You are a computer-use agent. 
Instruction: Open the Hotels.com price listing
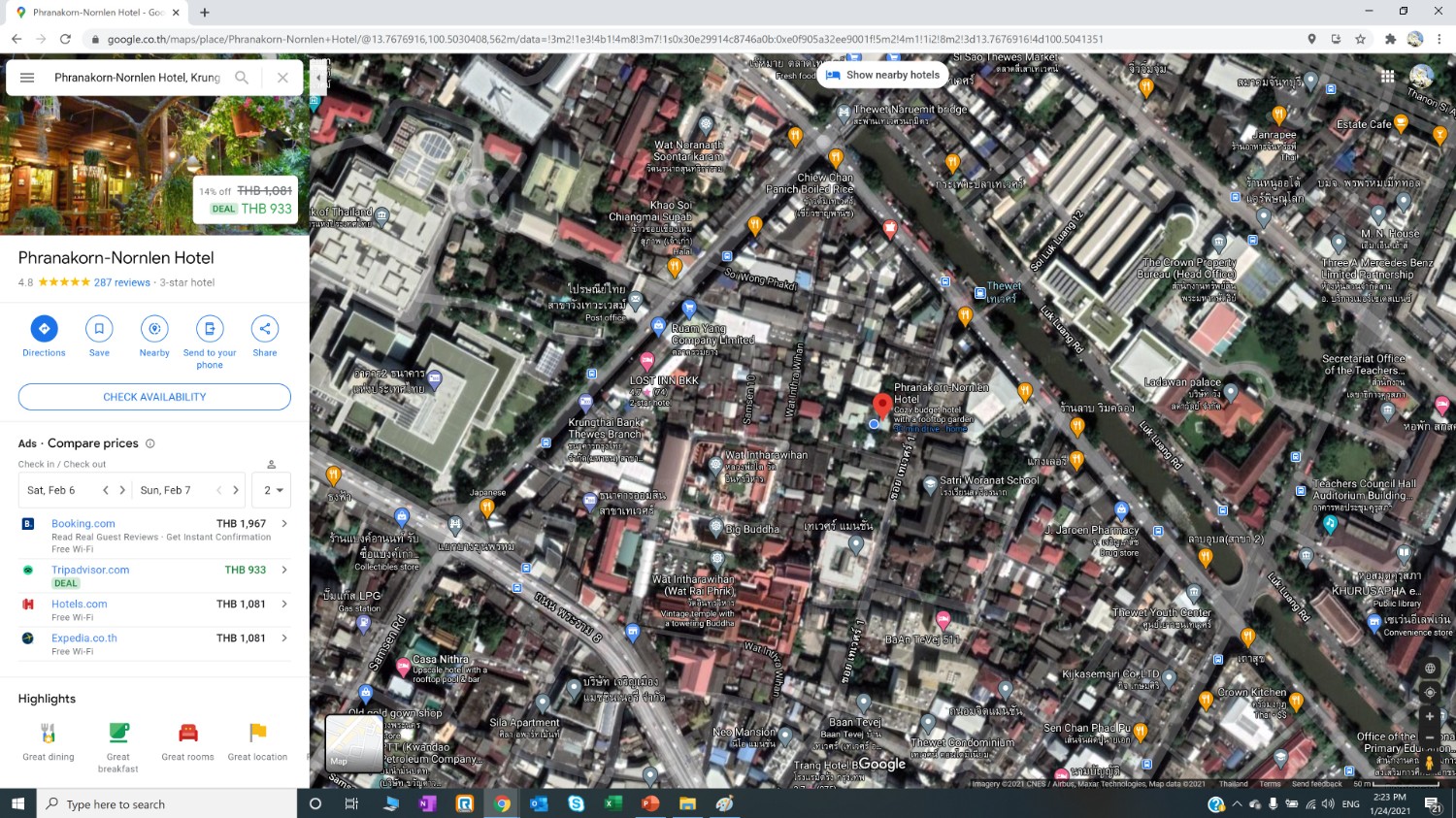pyautogui.click(x=154, y=609)
